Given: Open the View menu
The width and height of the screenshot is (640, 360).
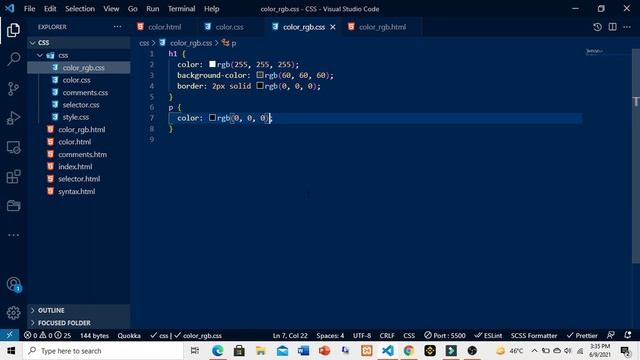Looking at the screenshot, I should (111, 9).
